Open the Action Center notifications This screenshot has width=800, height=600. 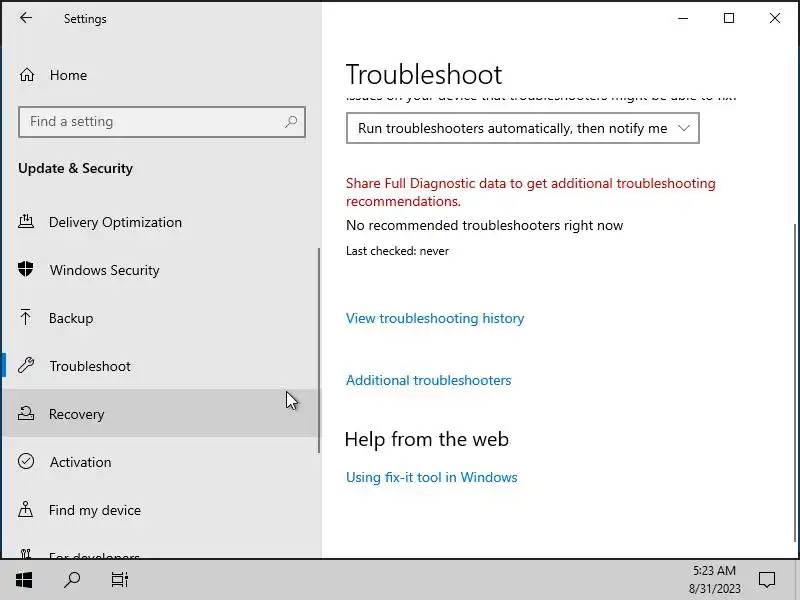[766, 580]
